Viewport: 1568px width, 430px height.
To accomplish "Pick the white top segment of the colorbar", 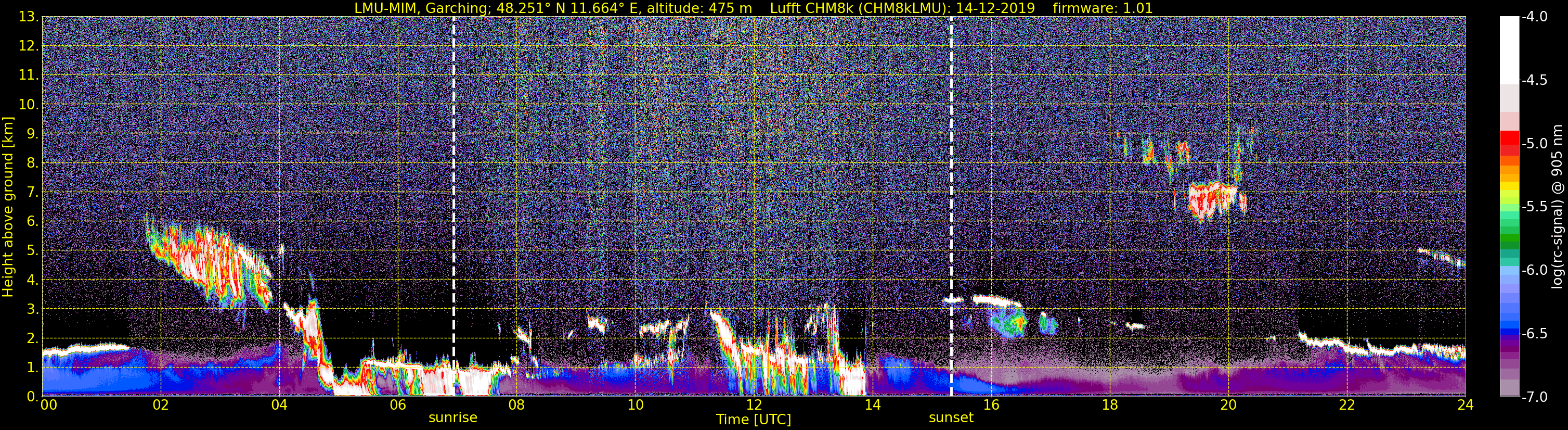I will point(1509,50).
